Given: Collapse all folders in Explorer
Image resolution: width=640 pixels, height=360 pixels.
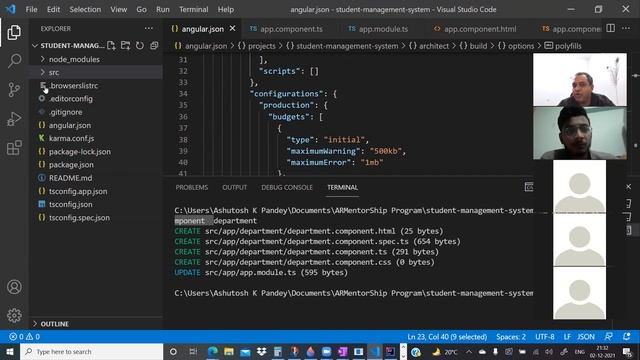Looking at the screenshot, I should [154, 46].
